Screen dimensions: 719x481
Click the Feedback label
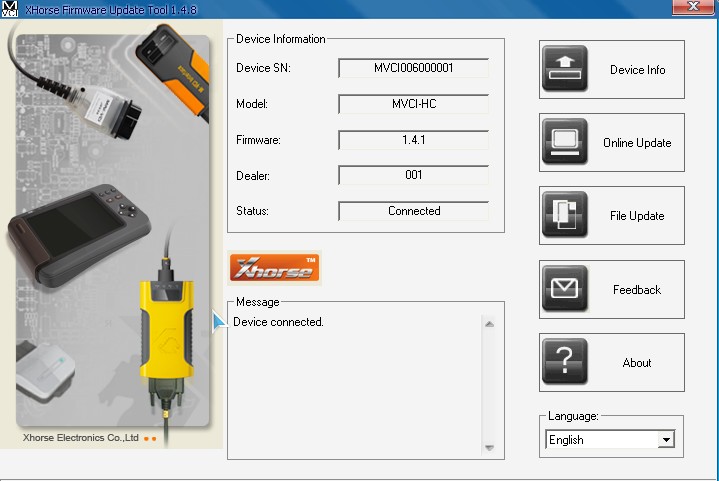pyautogui.click(x=637, y=290)
